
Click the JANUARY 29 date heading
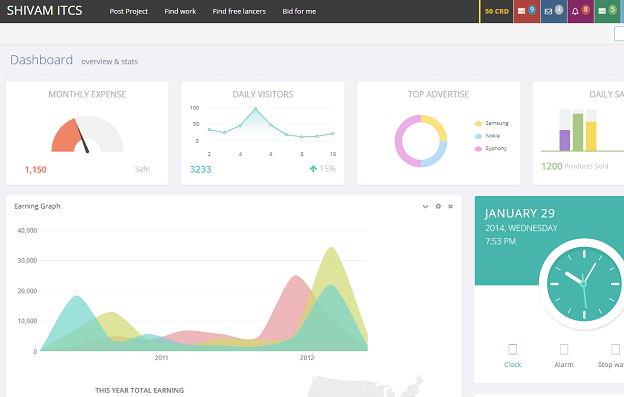(519, 214)
